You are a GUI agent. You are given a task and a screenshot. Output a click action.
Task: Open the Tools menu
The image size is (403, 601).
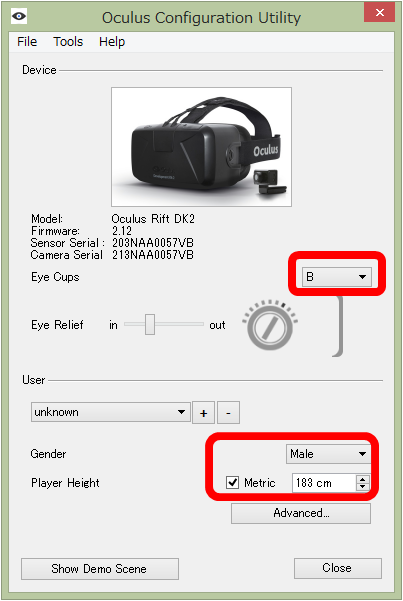click(68, 41)
